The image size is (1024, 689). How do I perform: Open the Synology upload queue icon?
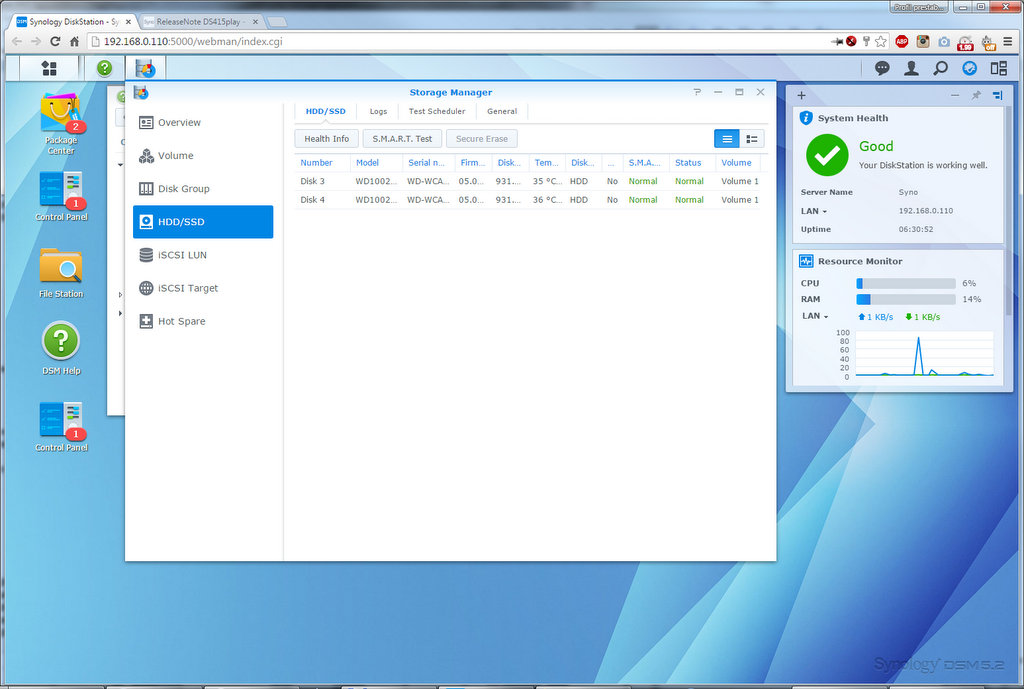point(970,68)
